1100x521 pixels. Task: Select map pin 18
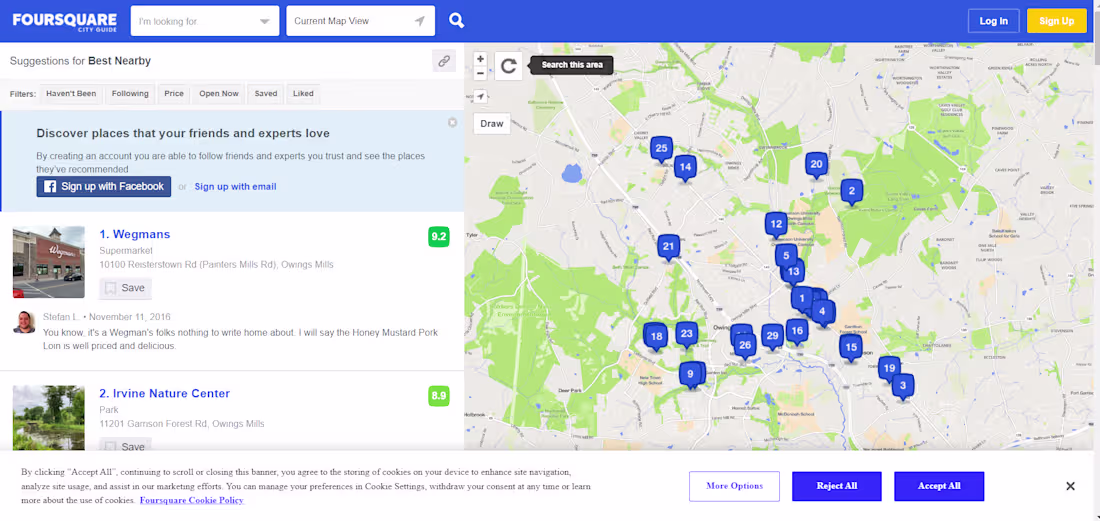coord(657,337)
